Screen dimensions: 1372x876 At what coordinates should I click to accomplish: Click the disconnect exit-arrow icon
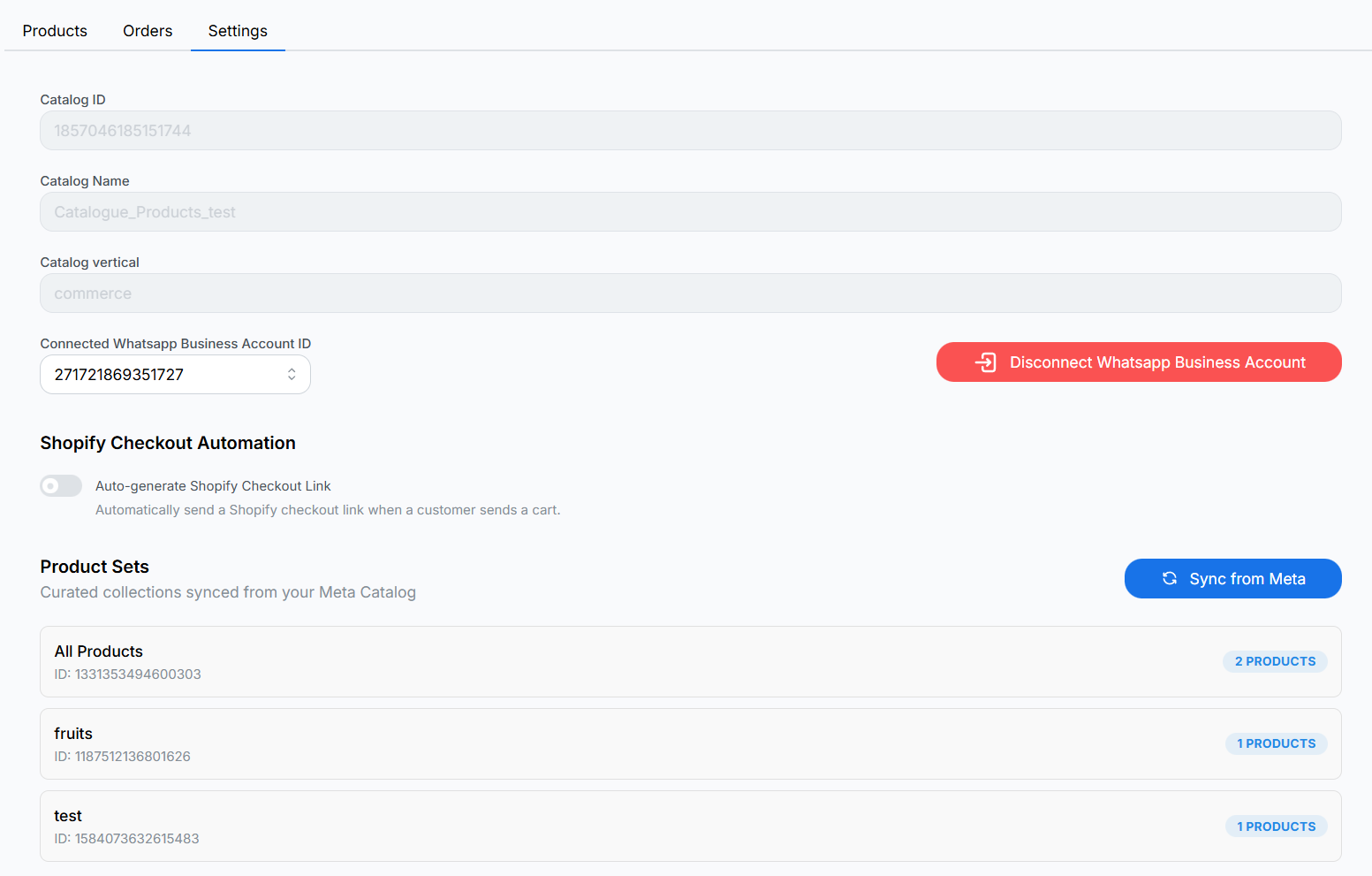point(985,362)
